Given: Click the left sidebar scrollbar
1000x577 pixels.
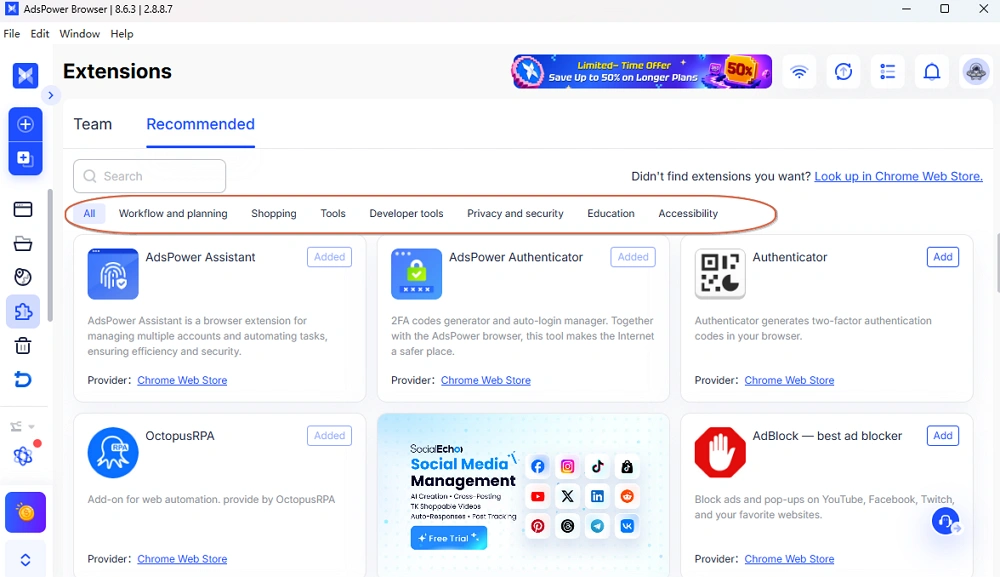Looking at the screenshot, I should point(50,255).
